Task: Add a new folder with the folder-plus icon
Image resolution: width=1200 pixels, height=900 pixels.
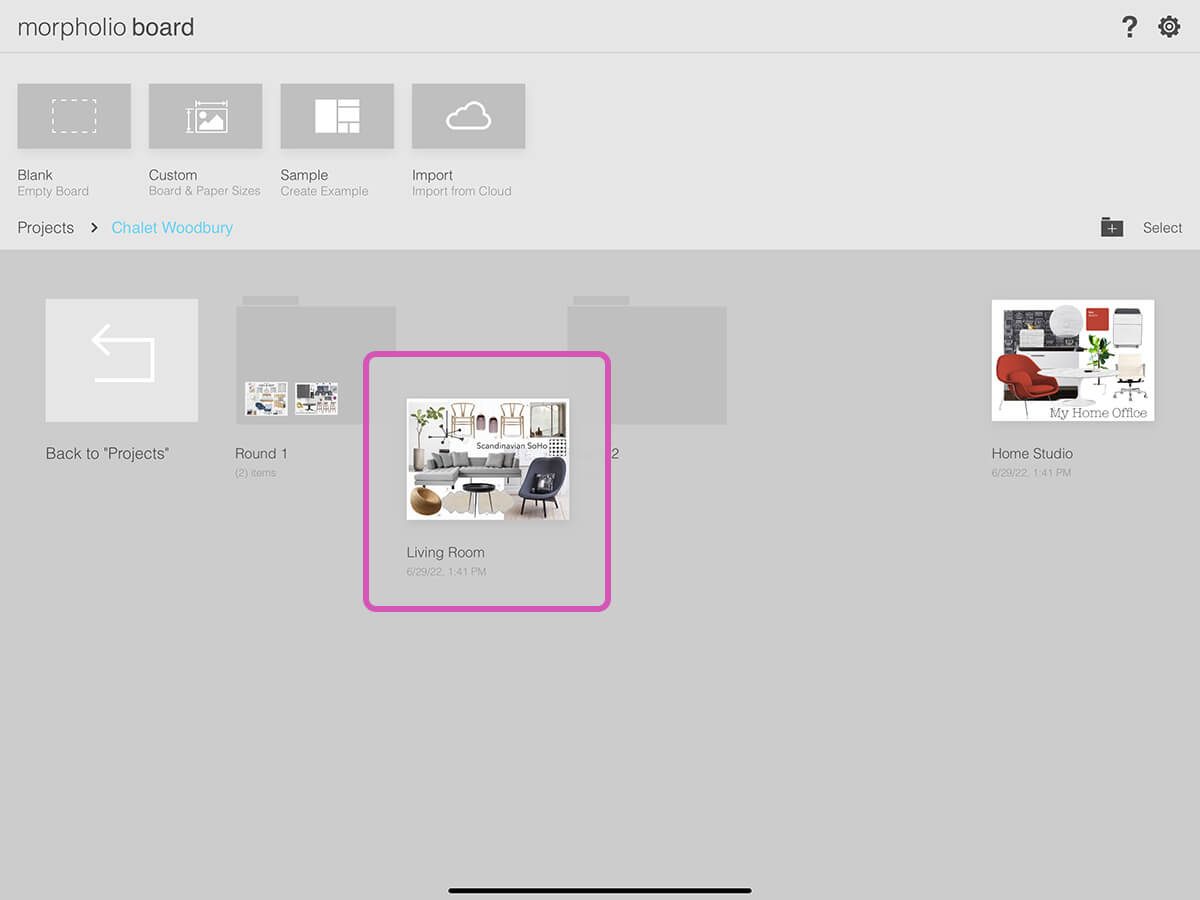Action: pyautogui.click(x=1112, y=227)
